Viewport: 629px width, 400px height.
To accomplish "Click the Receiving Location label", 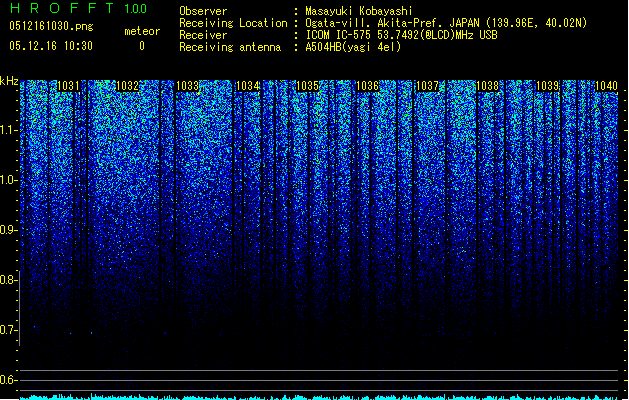I will pos(233,23).
